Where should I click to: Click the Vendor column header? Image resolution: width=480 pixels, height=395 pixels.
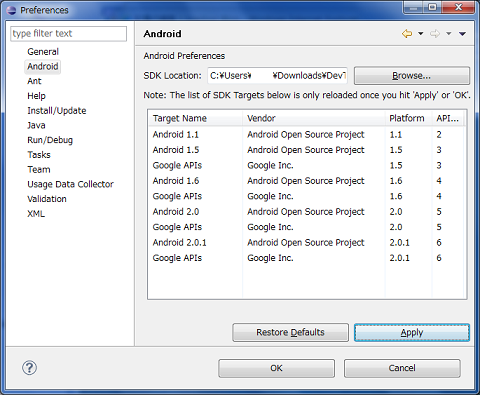coord(314,118)
